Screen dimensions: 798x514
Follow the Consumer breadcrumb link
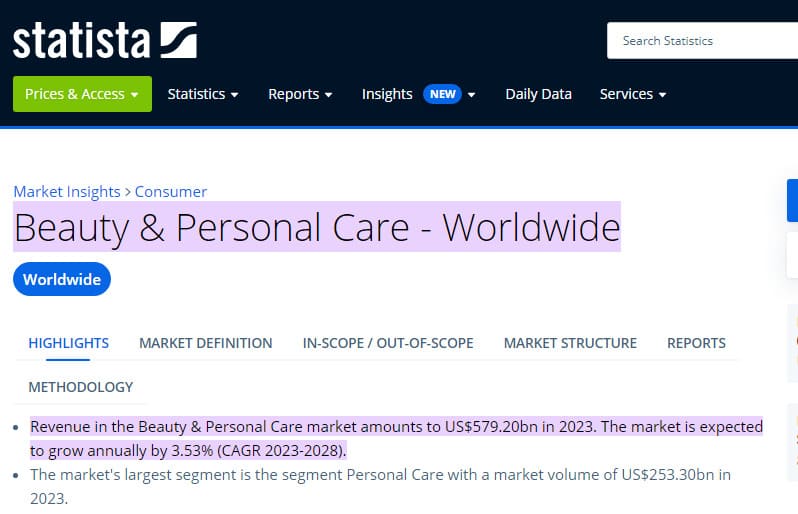(170, 192)
